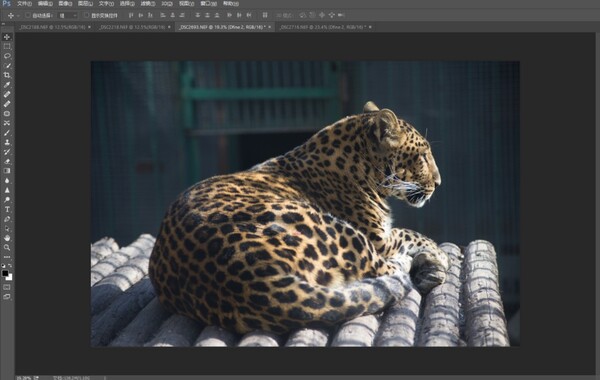Screen dimensions: 600x380
Task: Change screen mode from toolbar bottom
Action: (x=7, y=297)
